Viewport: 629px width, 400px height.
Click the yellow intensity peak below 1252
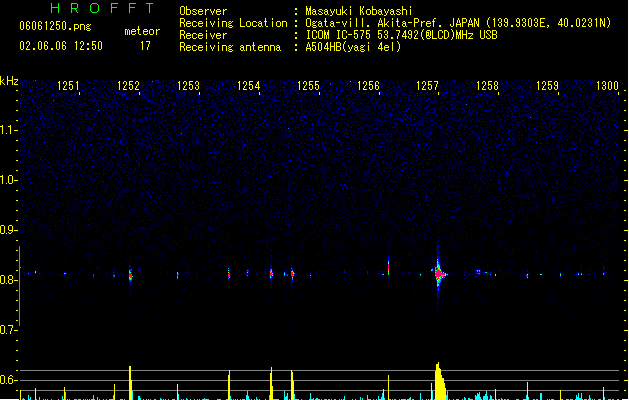tap(130, 383)
